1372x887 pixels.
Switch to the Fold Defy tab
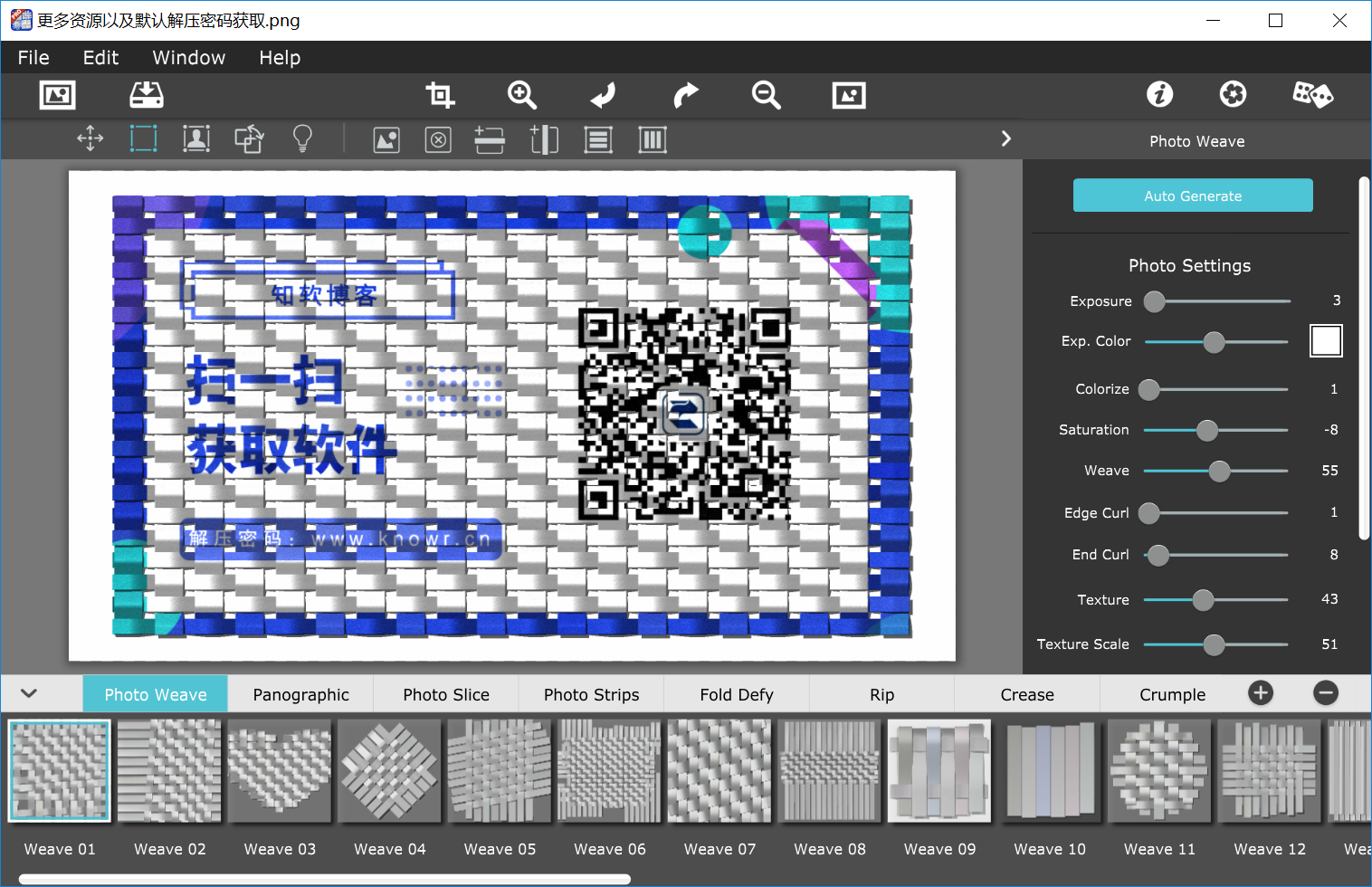[737, 694]
